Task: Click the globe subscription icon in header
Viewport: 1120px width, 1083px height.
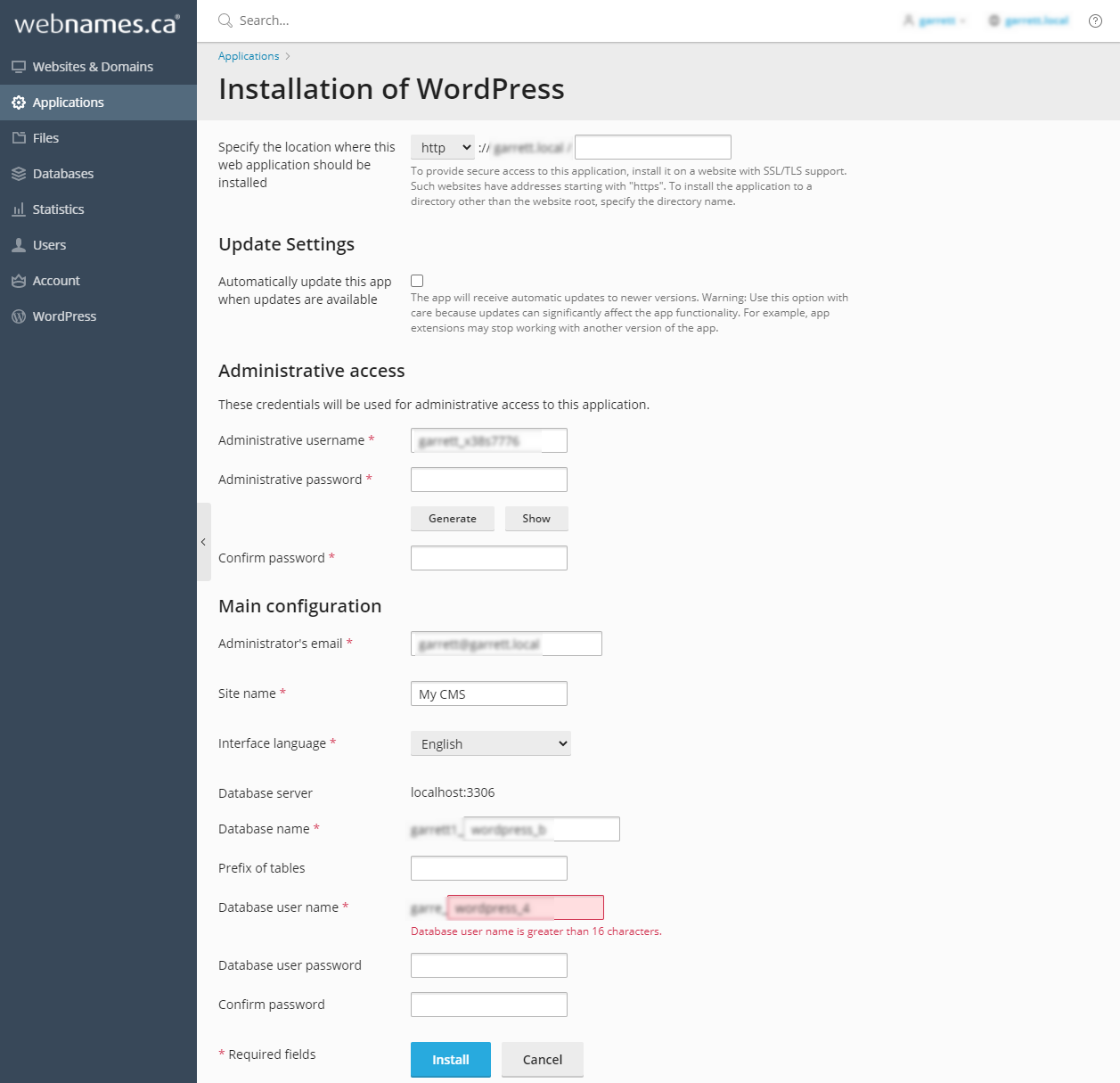Action: (x=993, y=21)
